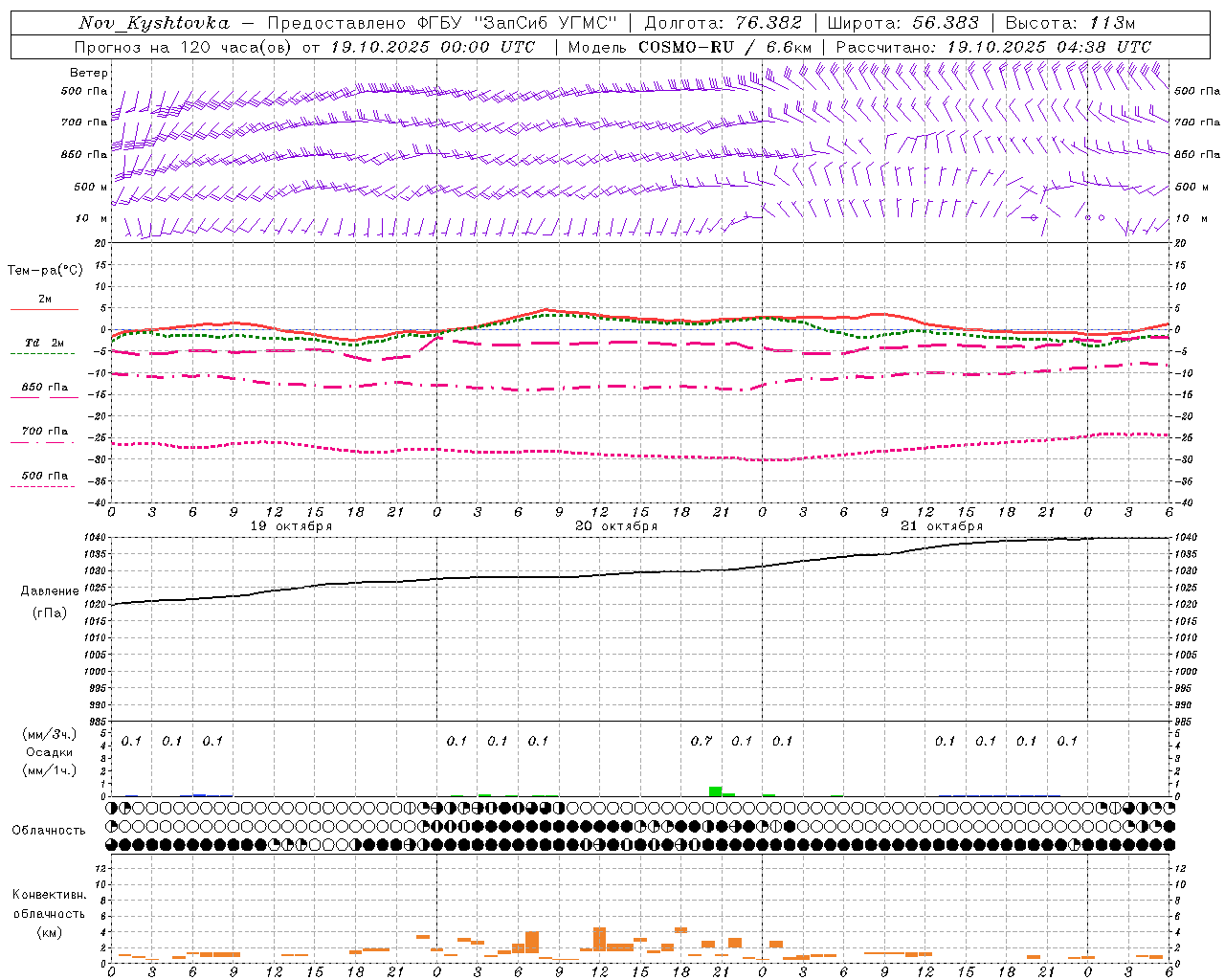Click the tallest green precipitation bar
This screenshot has width=1225, height=980.
(715, 791)
